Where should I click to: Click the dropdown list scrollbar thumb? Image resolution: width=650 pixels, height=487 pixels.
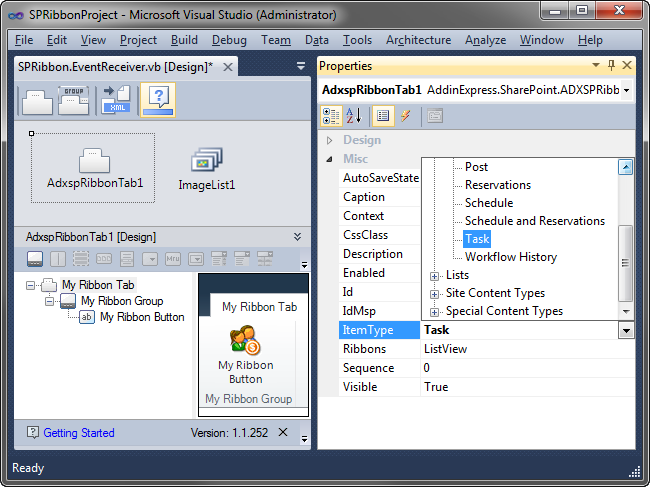pyautogui.click(x=625, y=263)
